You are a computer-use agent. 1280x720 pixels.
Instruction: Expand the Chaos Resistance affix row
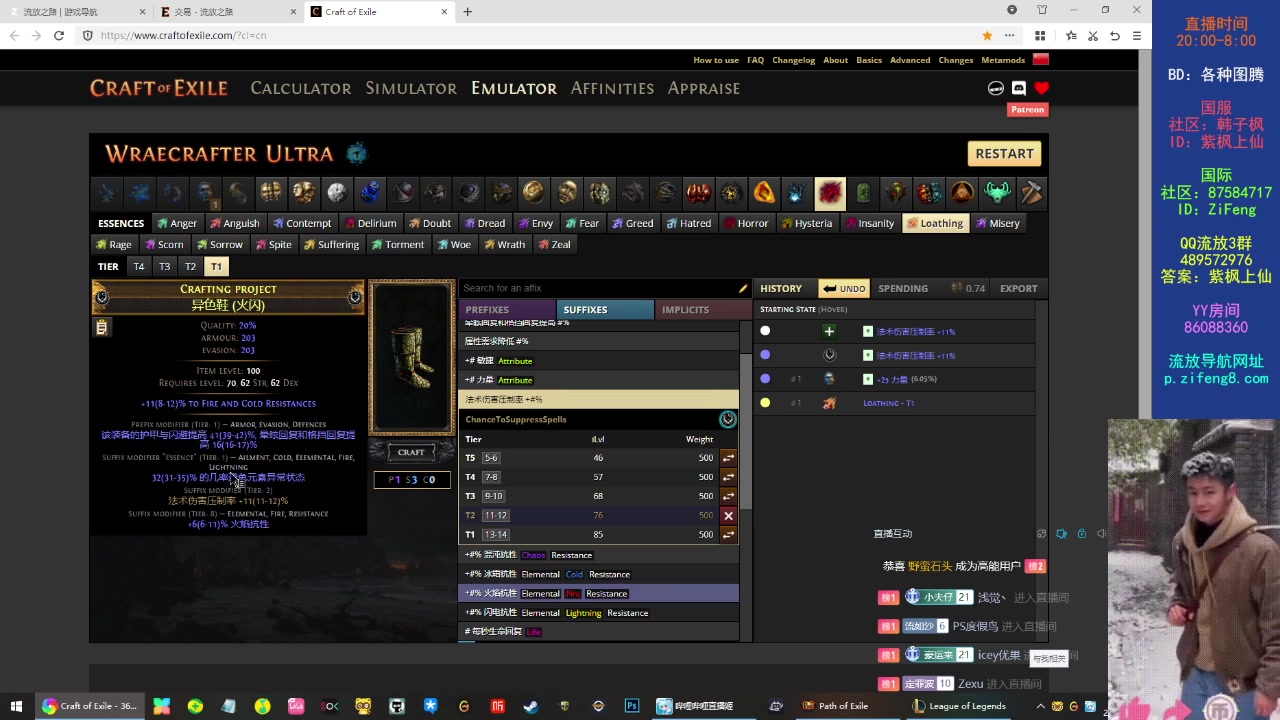(598, 555)
